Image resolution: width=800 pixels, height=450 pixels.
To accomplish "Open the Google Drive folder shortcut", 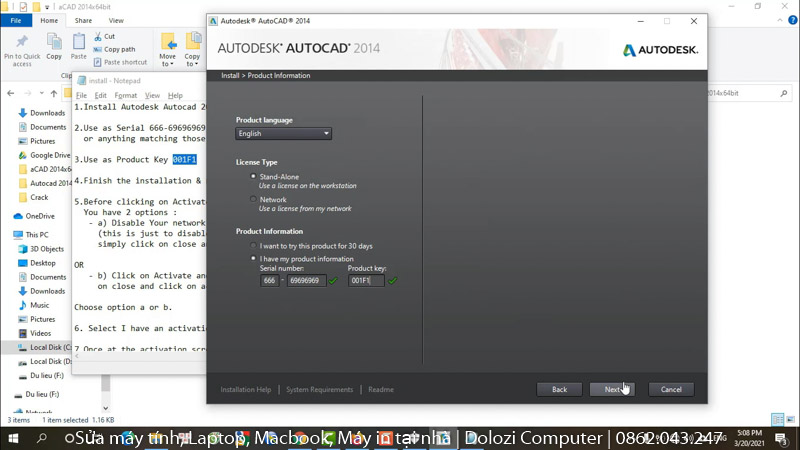I will [x=49, y=155].
